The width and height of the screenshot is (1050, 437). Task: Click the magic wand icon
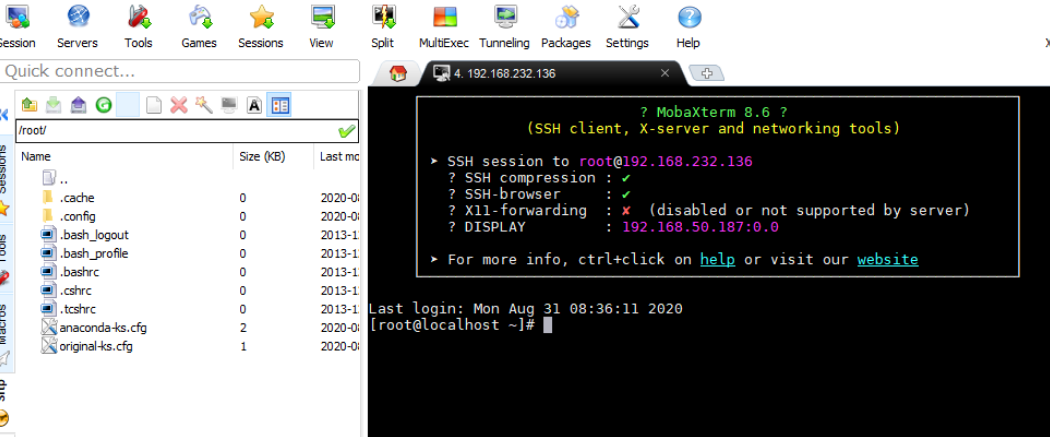204,105
